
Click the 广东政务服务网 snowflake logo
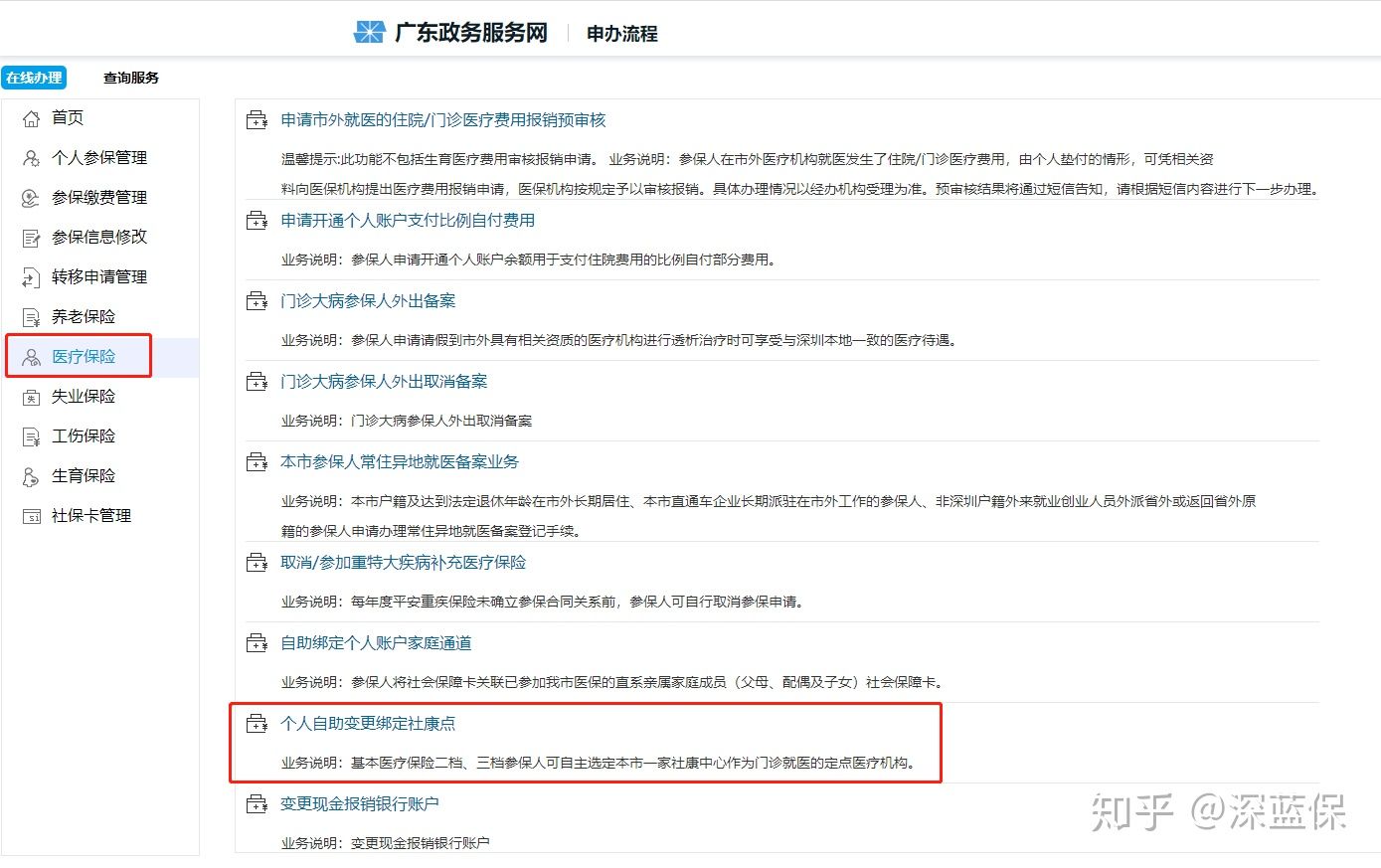pyautogui.click(x=369, y=29)
